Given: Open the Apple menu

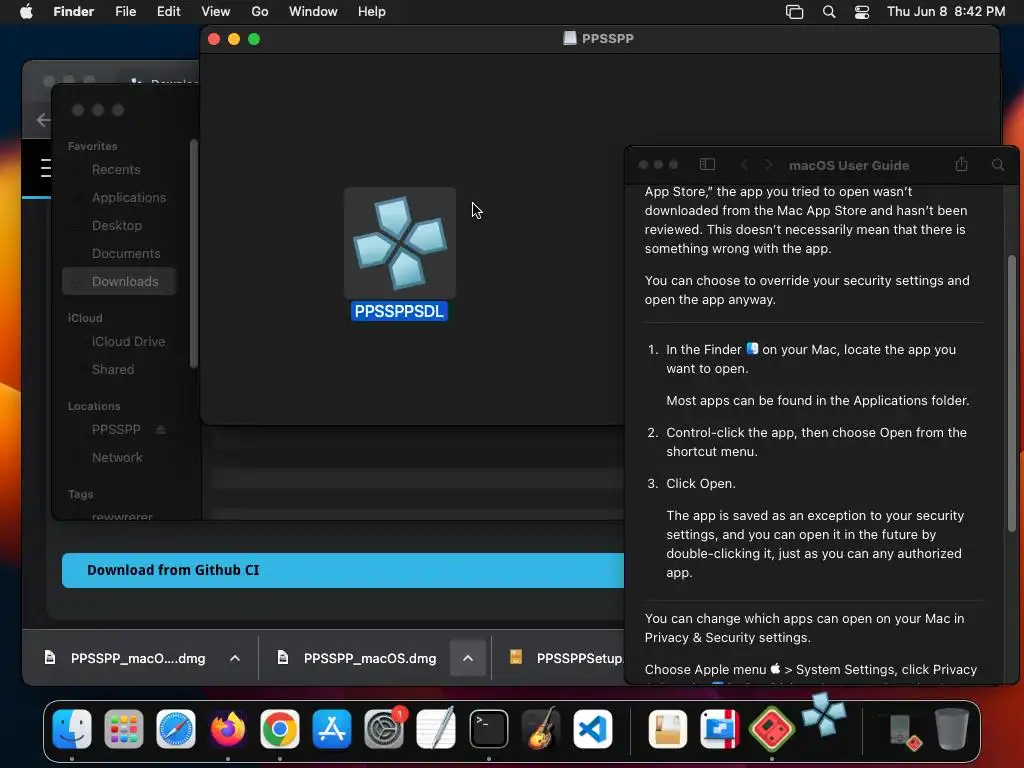Looking at the screenshot, I should tap(26, 12).
